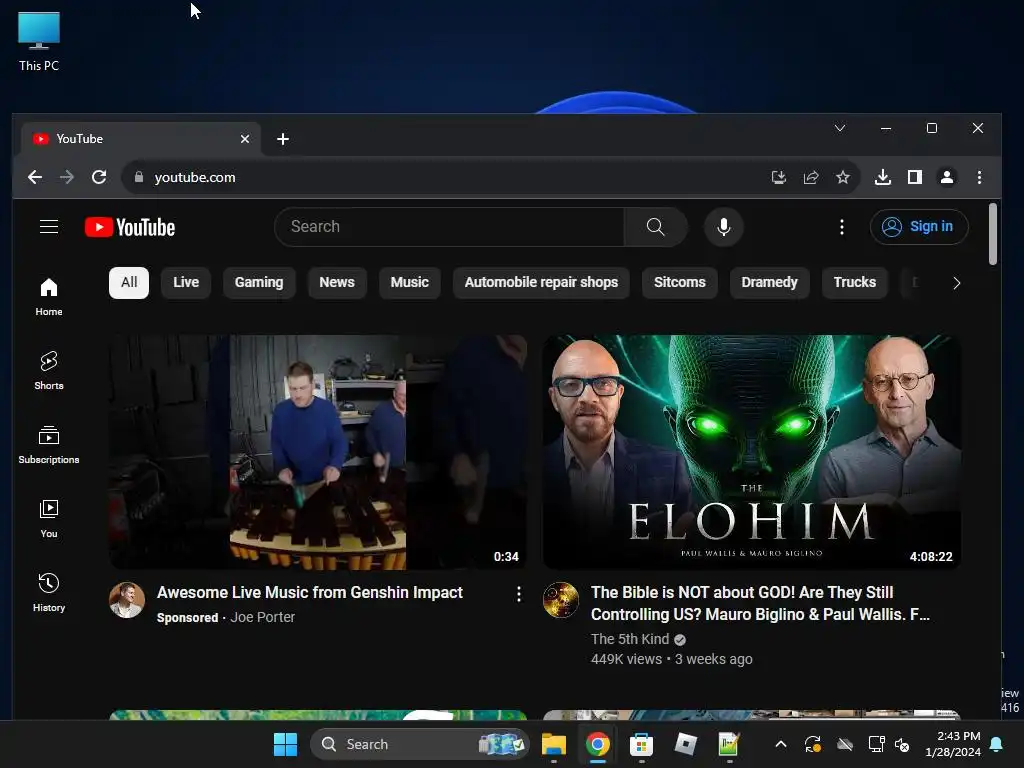This screenshot has width=1024, height=768.
Task: Click the YouTube logo
Action: 130,227
